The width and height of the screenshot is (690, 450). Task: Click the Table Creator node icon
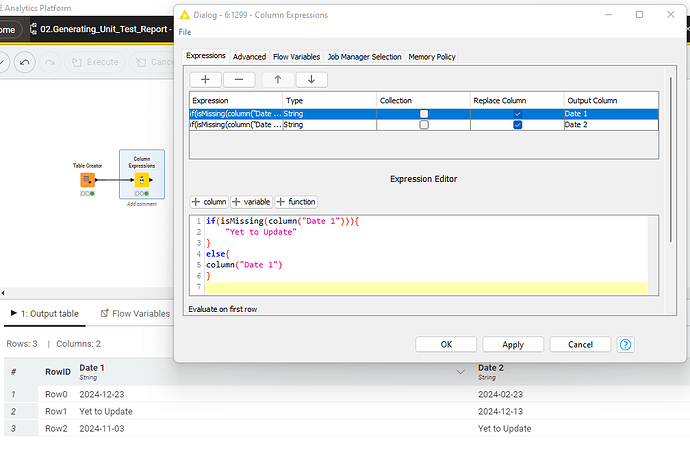pyautogui.click(x=88, y=179)
